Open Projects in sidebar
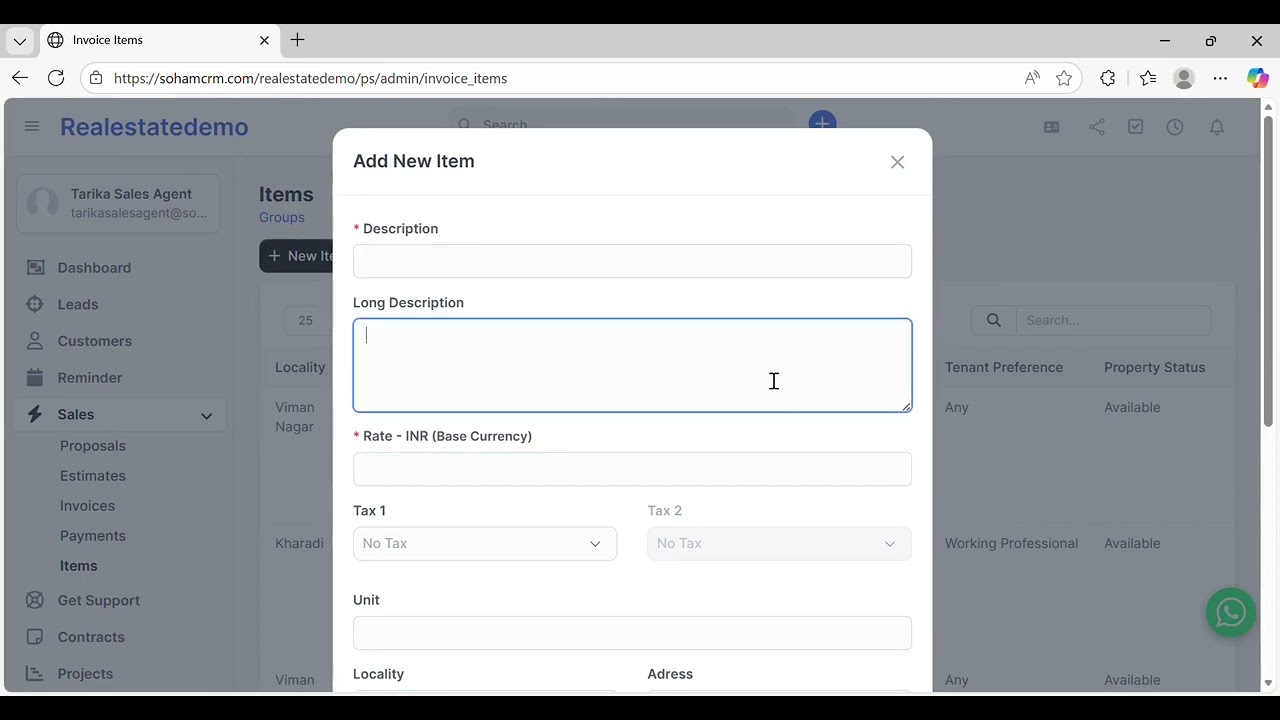Viewport: 1280px width, 720px height. pos(85,673)
